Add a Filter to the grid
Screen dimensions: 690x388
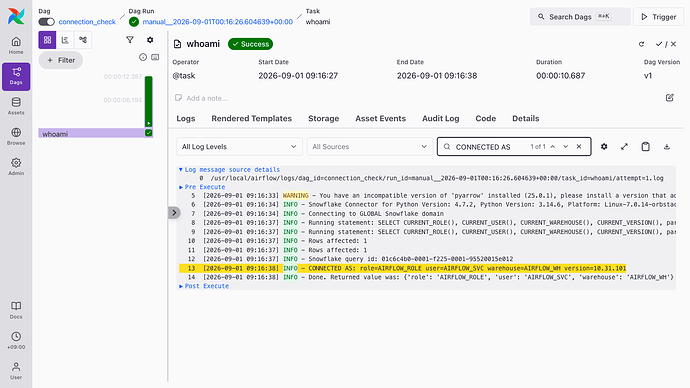[x=61, y=60]
